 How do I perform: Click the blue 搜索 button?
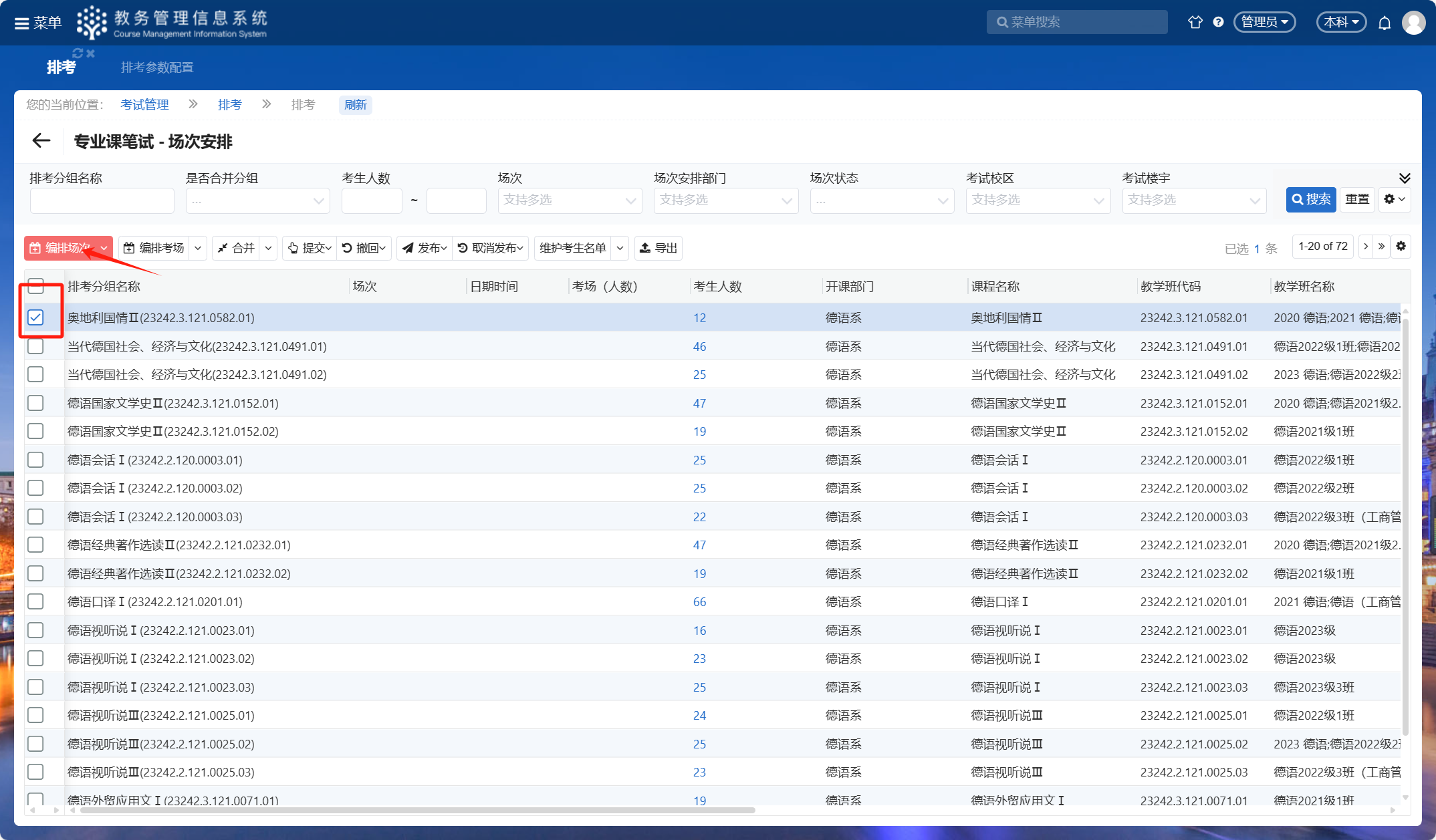pos(1310,199)
